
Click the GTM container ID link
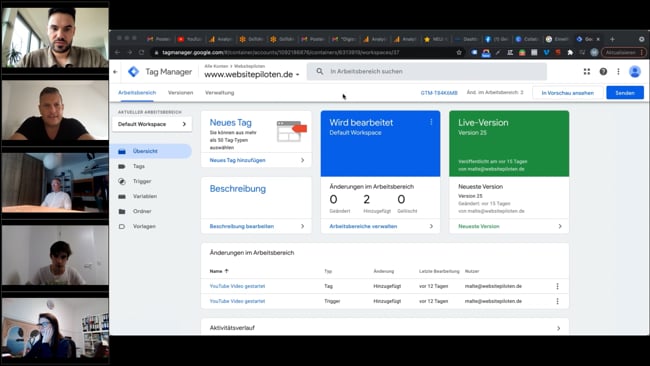coord(439,93)
